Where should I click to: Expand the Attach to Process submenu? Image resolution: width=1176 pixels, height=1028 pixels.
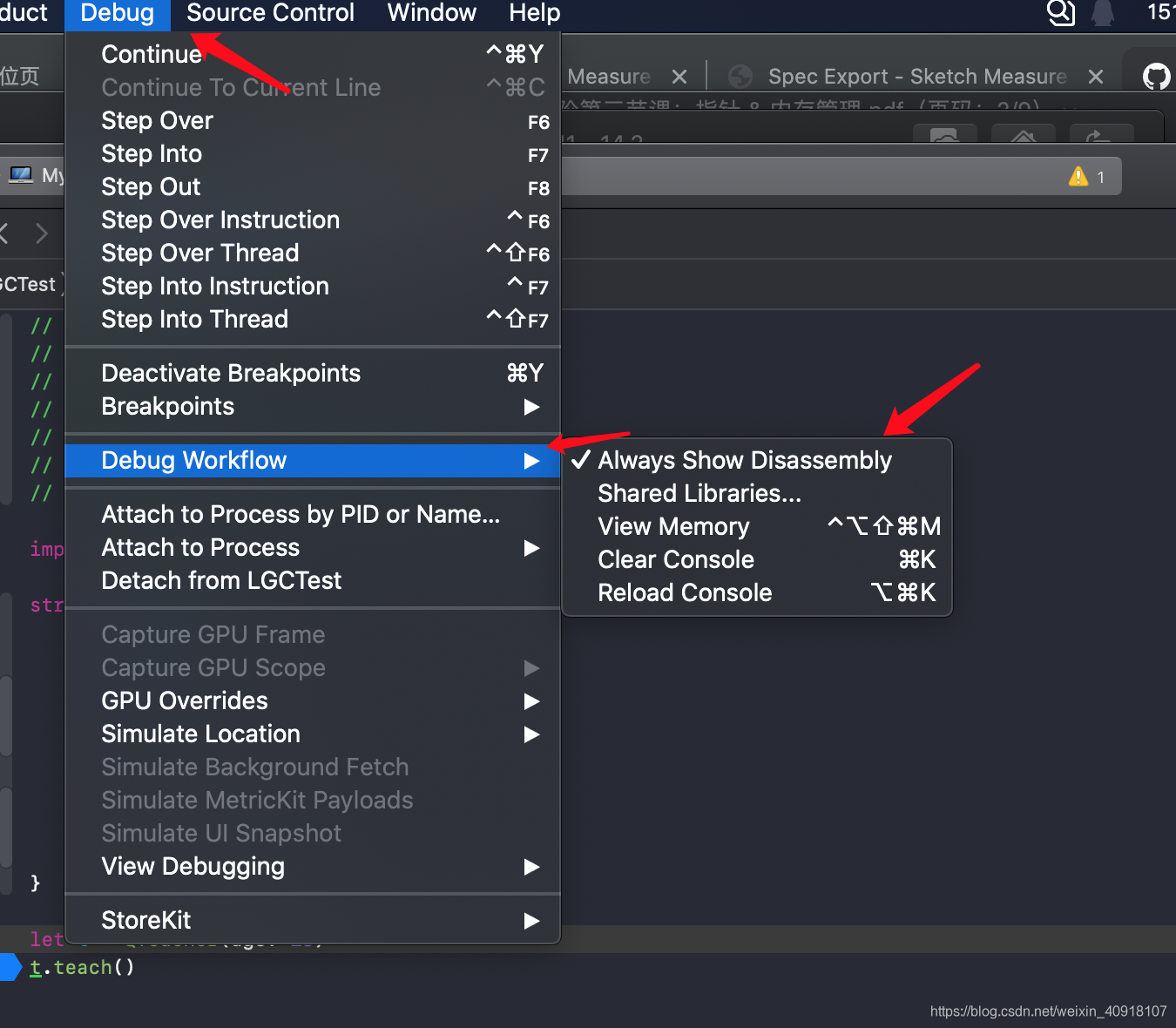pos(313,548)
